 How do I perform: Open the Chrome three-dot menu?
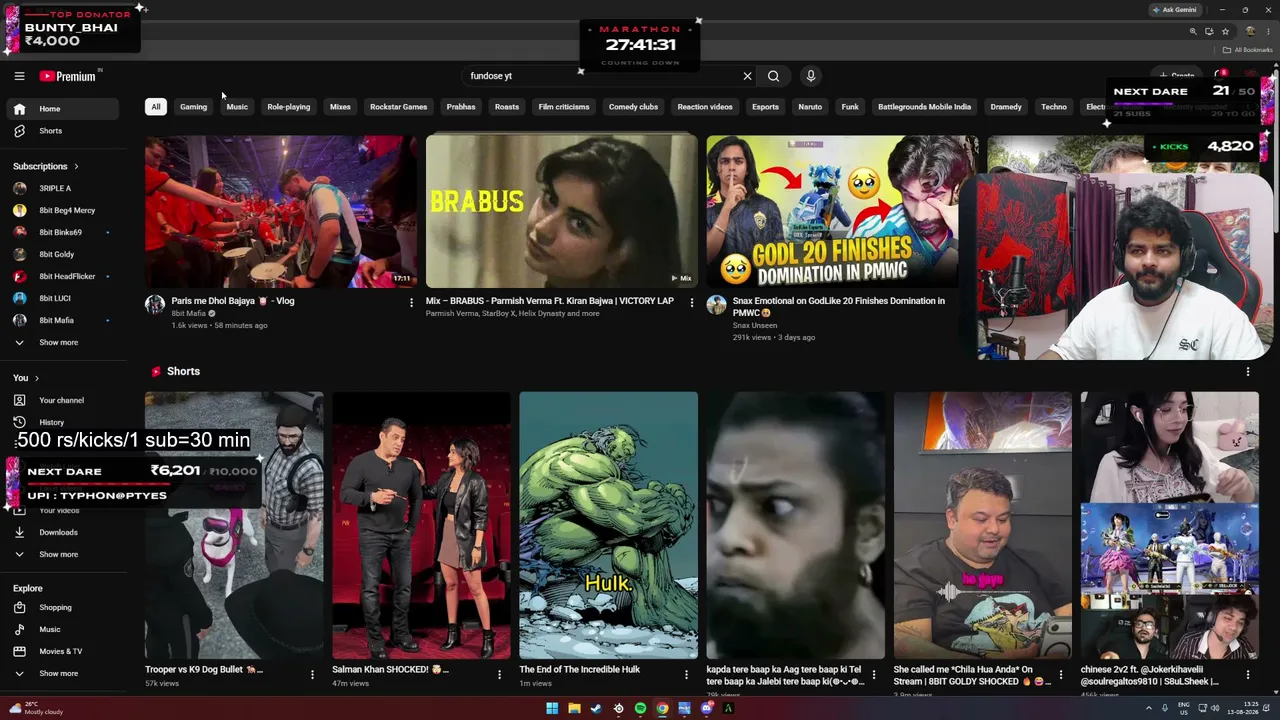pos(1268,31)
